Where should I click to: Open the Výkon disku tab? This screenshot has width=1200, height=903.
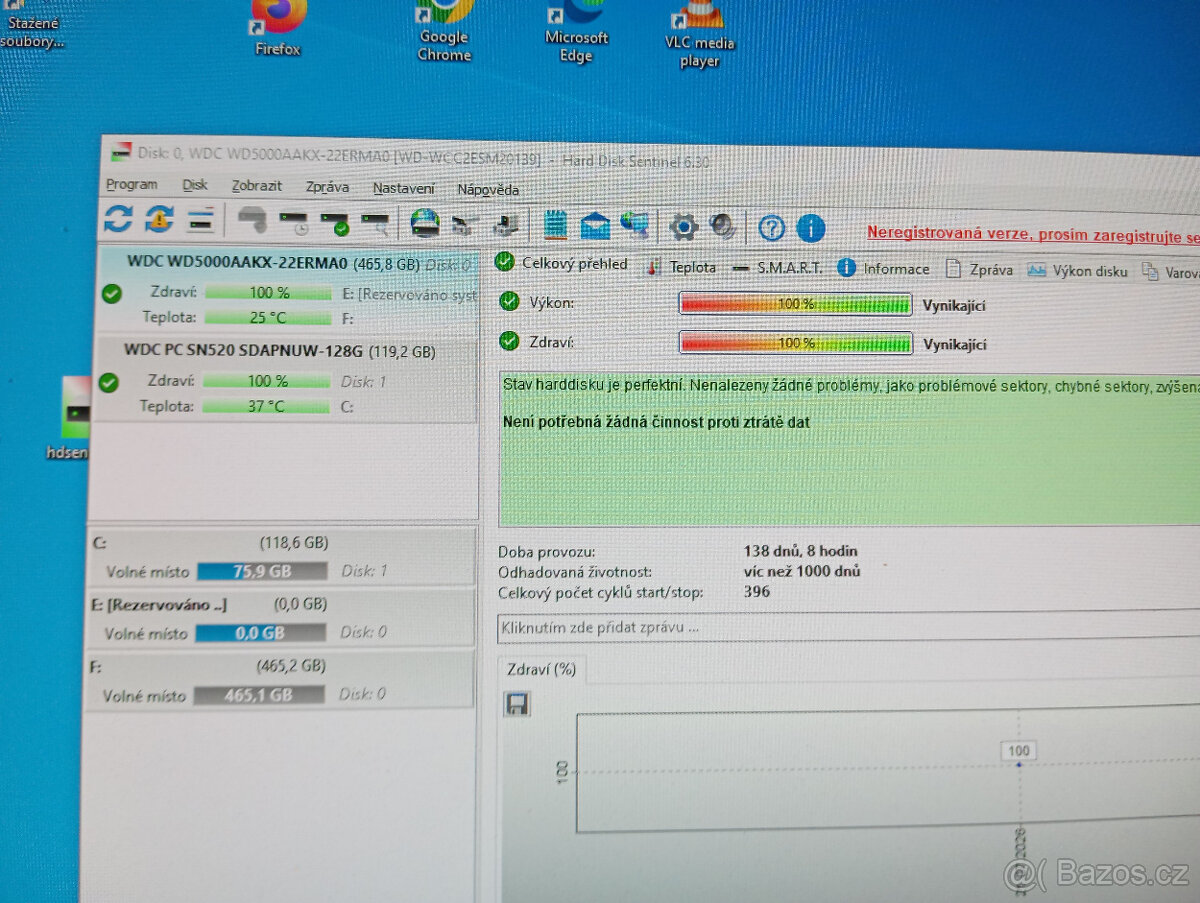click(x=1078, y=271)
